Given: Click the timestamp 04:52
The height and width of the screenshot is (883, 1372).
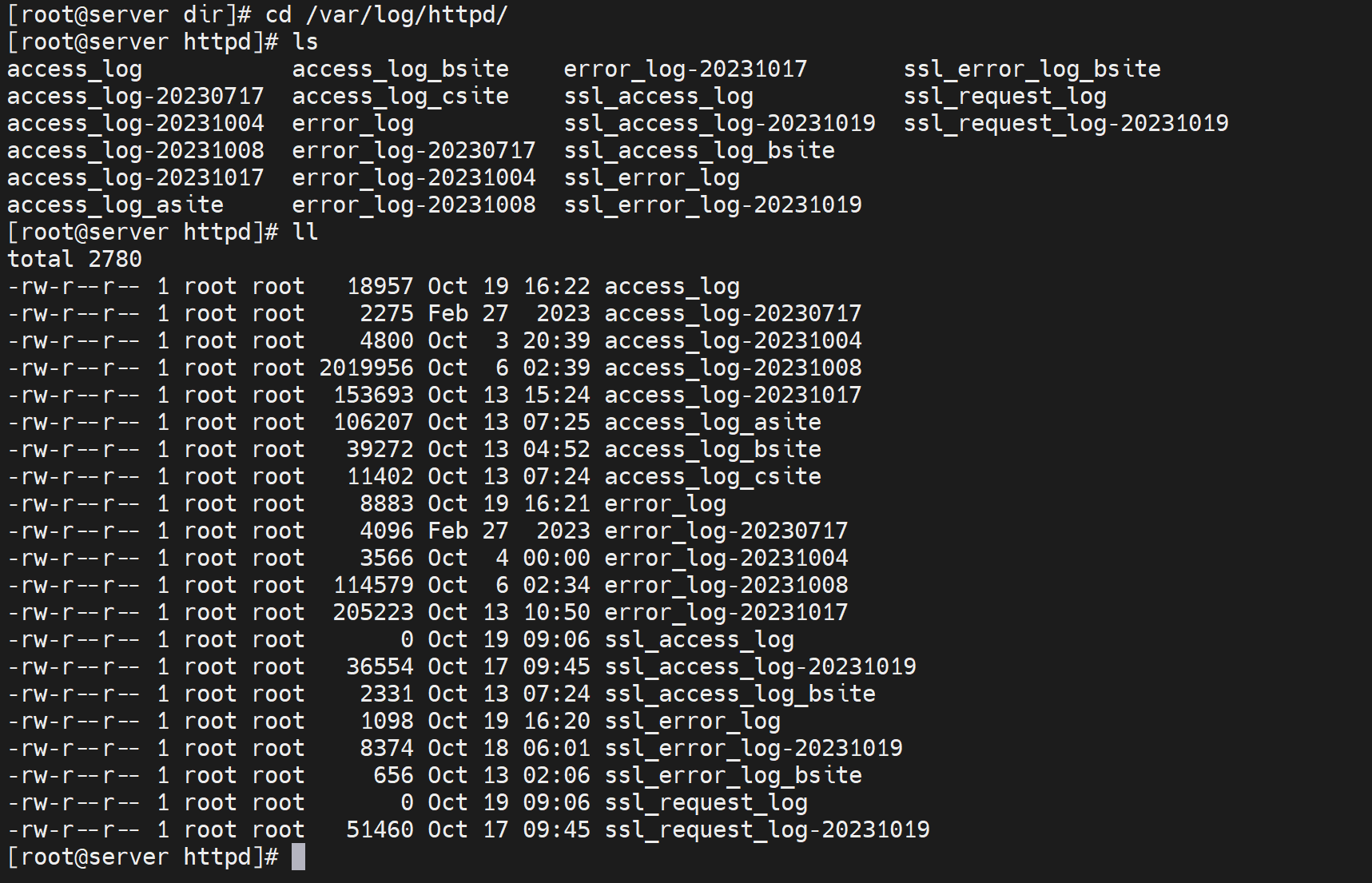Looking at the screenshot, I should pyautogui.click(x=556, y=449).
